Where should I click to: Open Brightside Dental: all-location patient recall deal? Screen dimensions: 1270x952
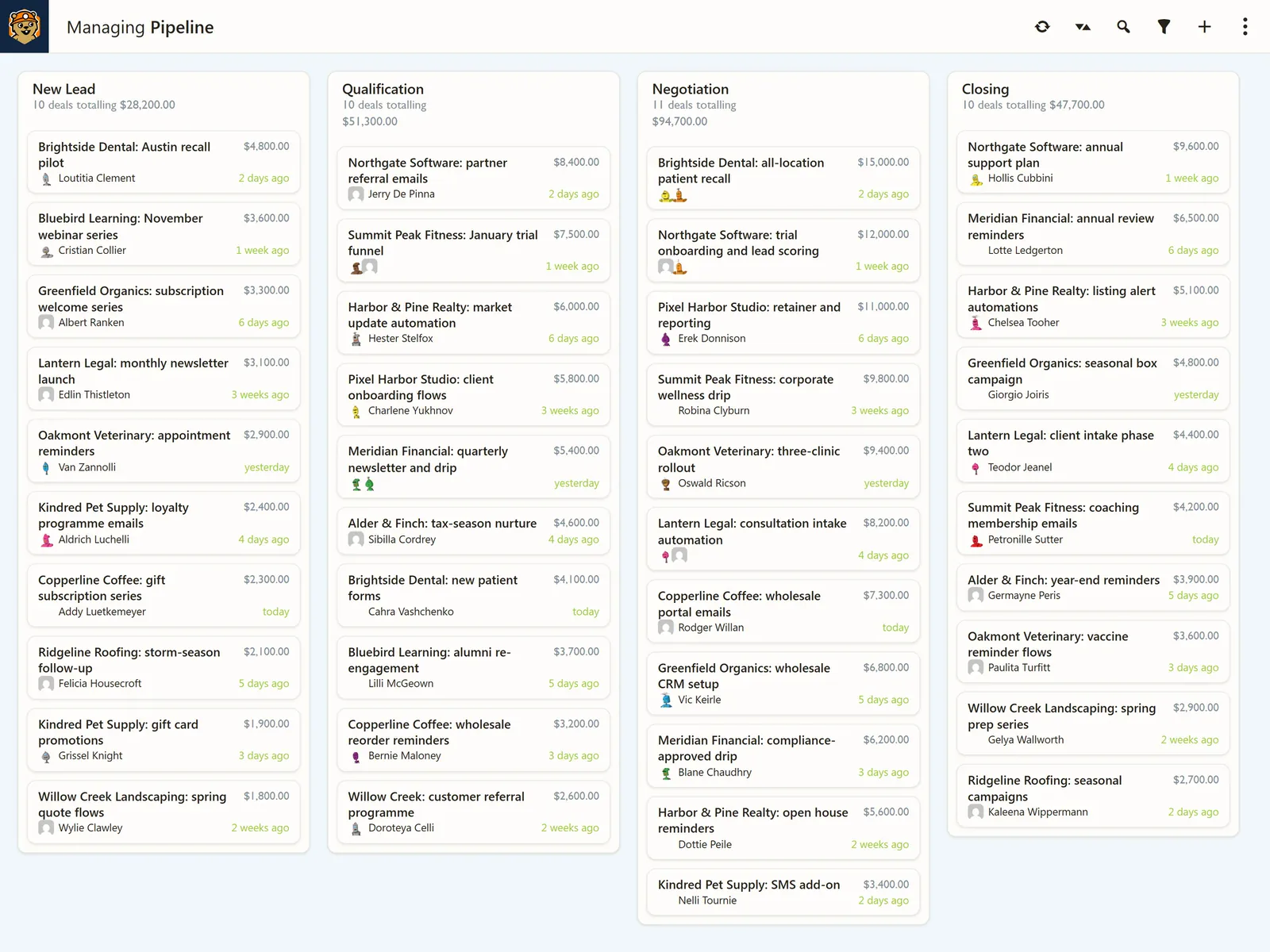tap(783, 178)
